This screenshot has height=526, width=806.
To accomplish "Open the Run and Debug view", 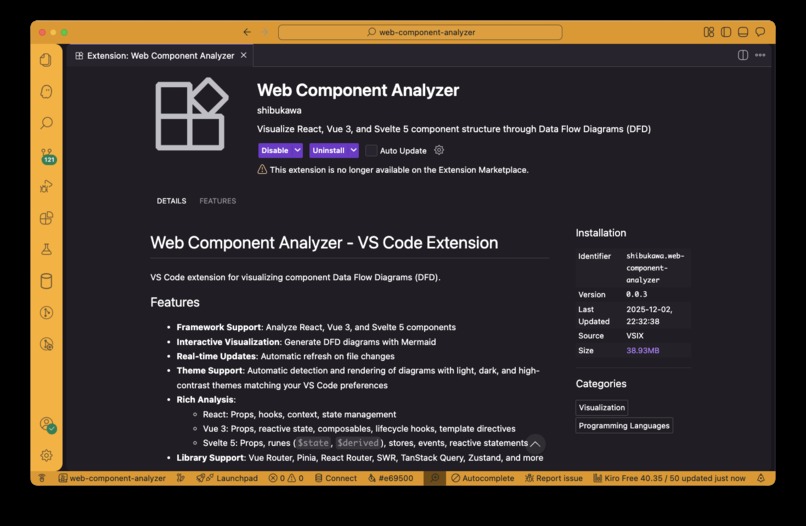I will 46,186.
